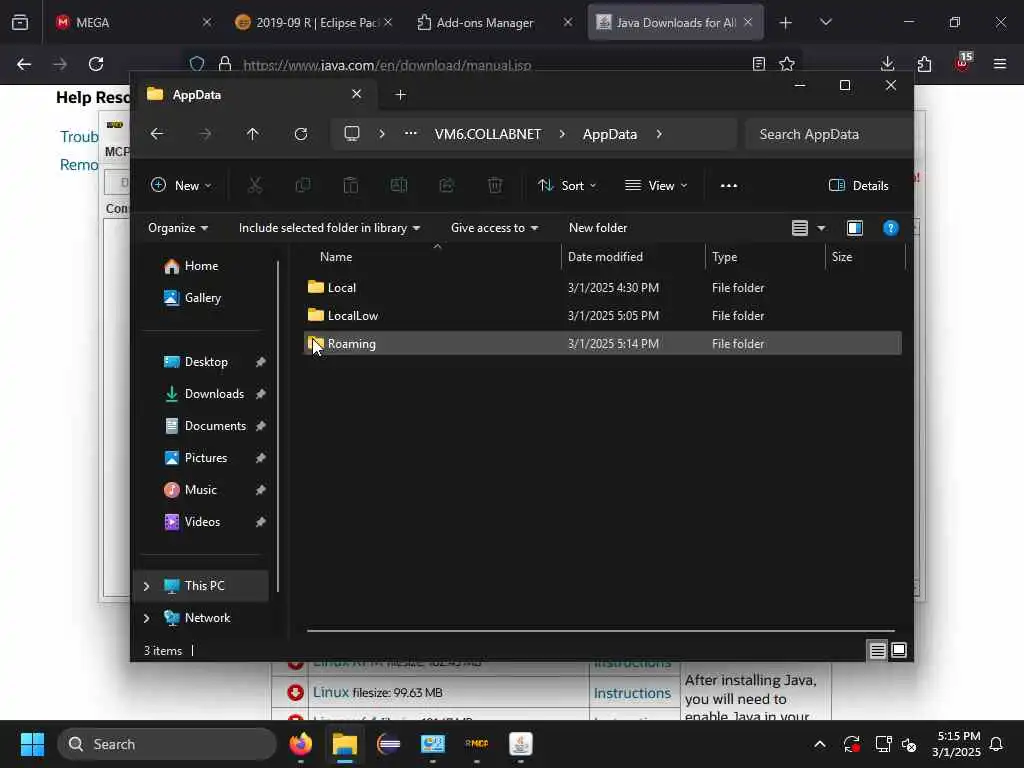Open Firefox from the taskbar
Viewport: 1024px width, 768px height.
point(300,744)
